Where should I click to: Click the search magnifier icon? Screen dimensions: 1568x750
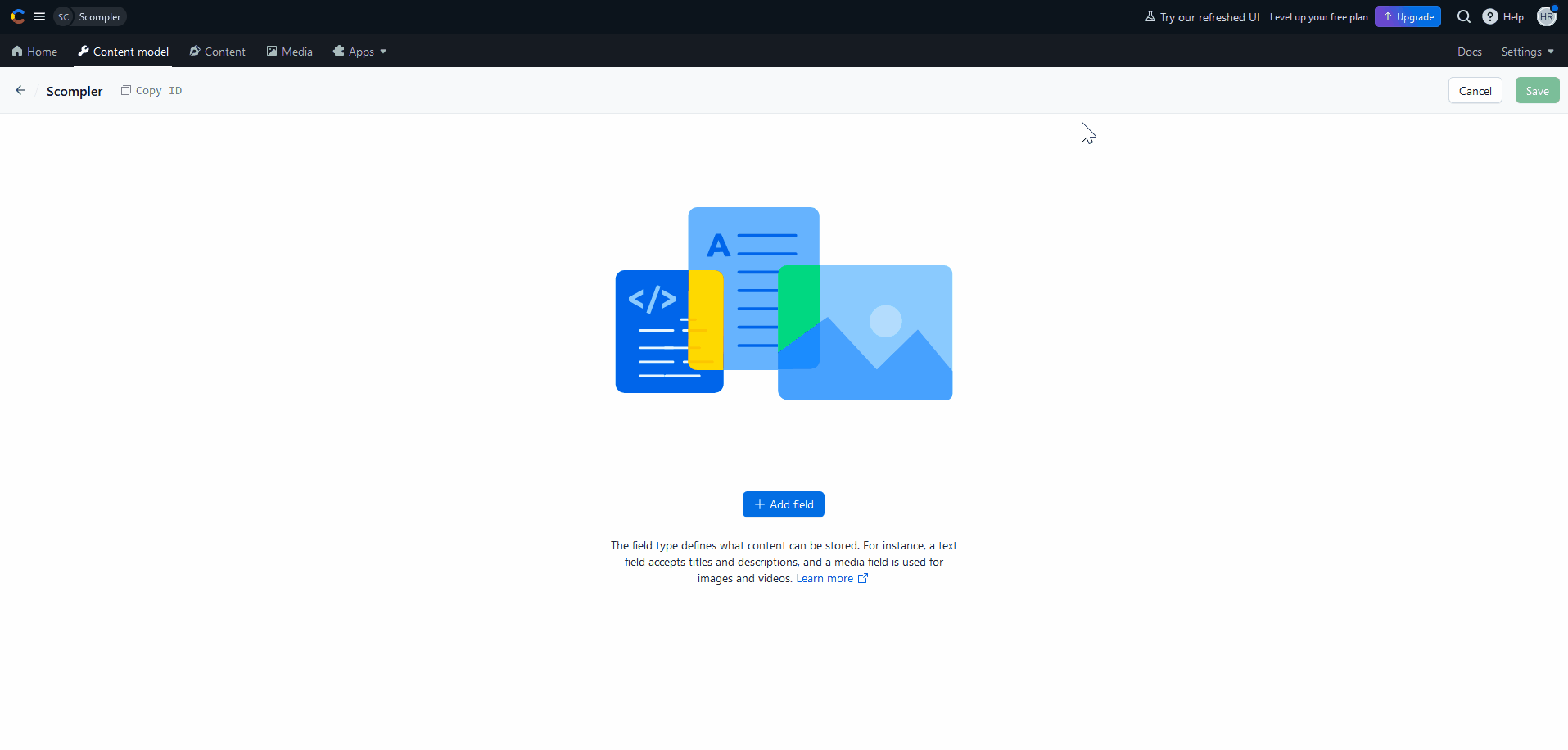point(1464,16)
